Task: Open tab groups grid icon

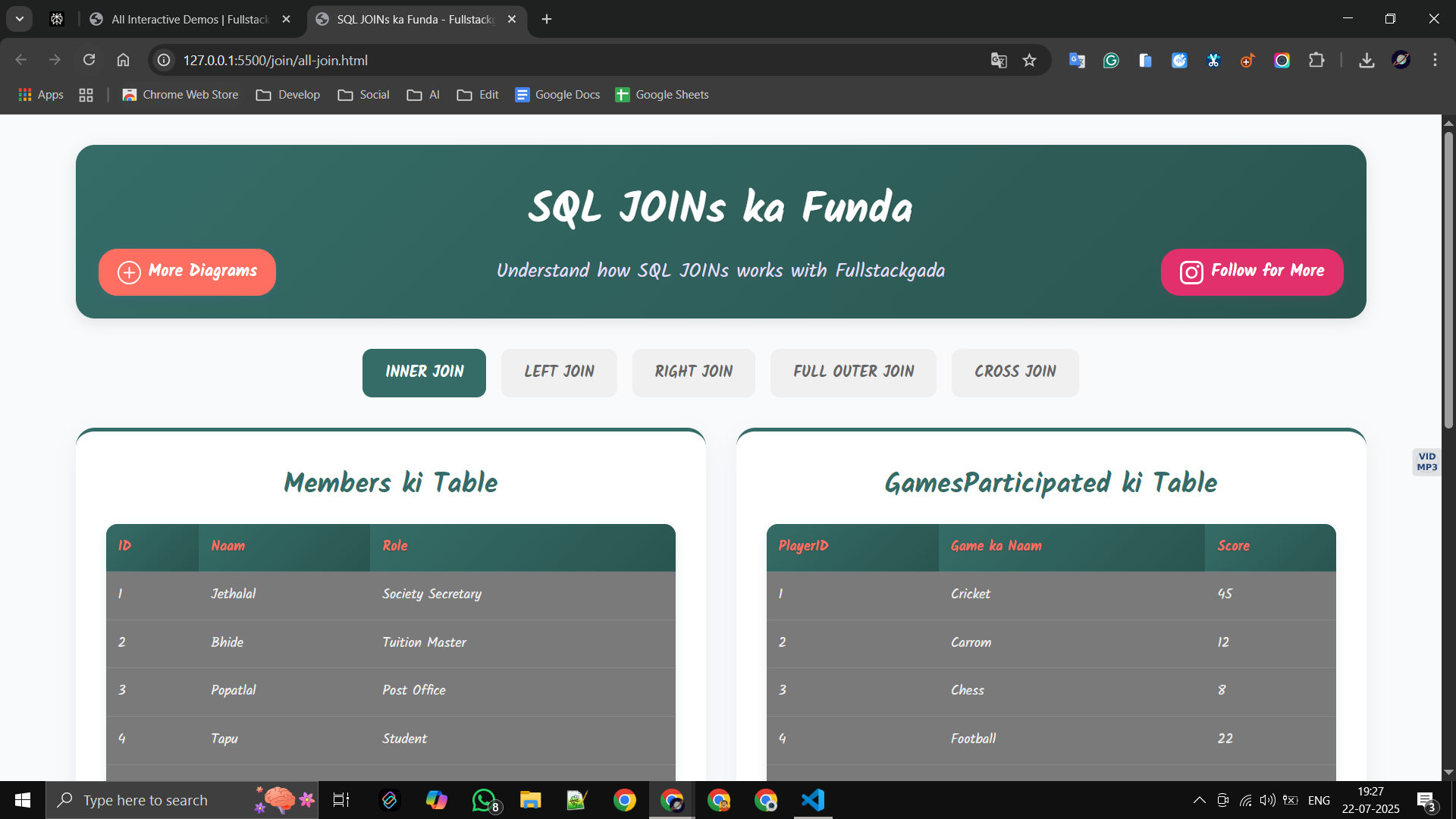Action: pyautogui.click(x=86, y=95)
